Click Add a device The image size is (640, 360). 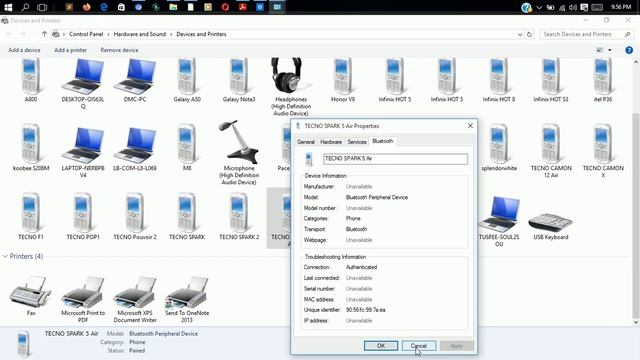coord(24,50)
